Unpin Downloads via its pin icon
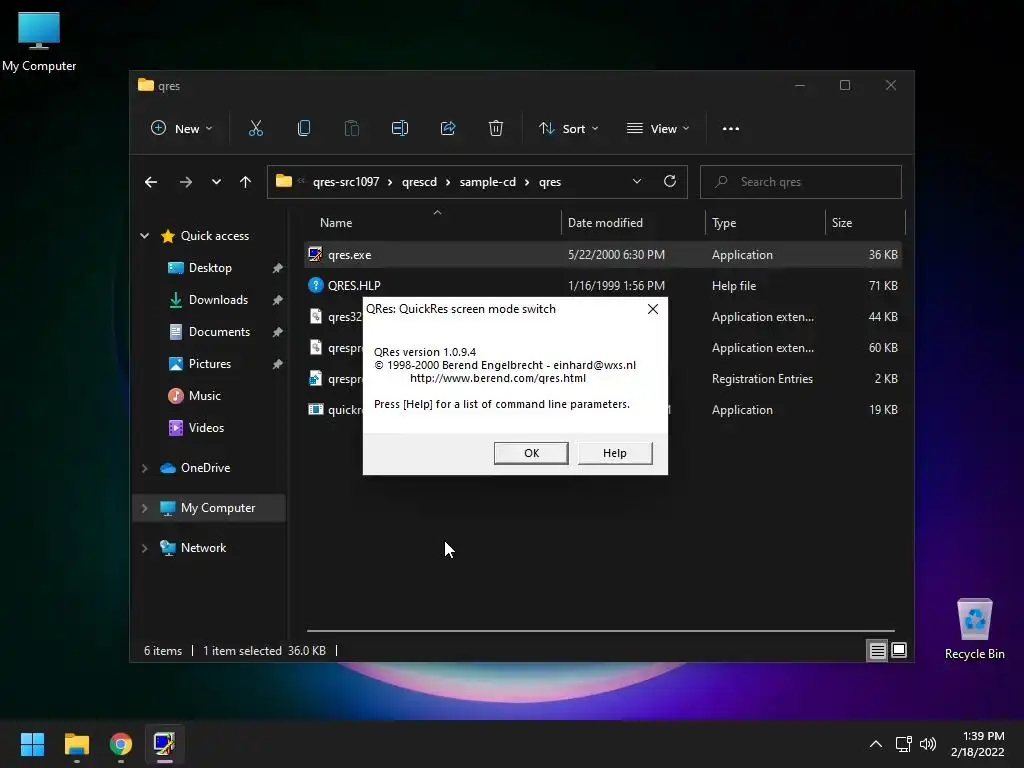1024x768 pixels. (x=278, y=300)
